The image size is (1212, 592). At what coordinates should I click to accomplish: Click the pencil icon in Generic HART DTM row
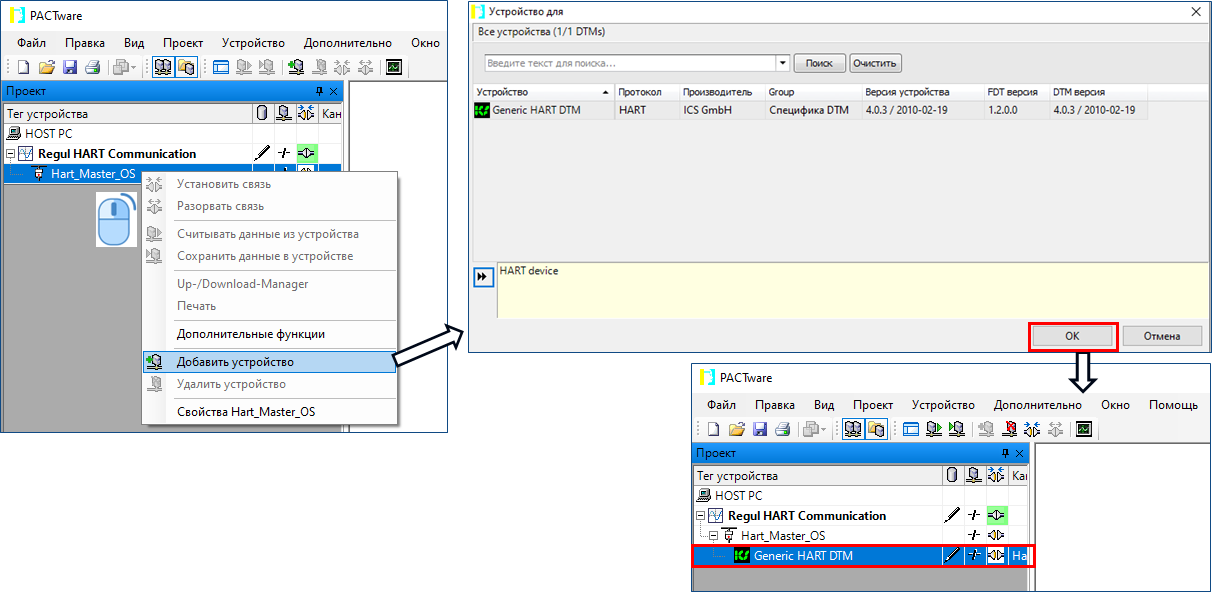point(952,556)
